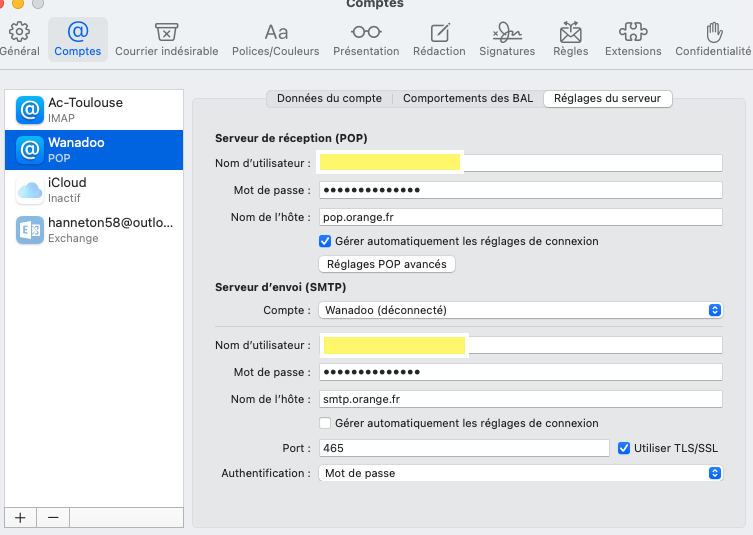
Task: Open the Confidentialité preferences pane
Action: coord(713,39)
